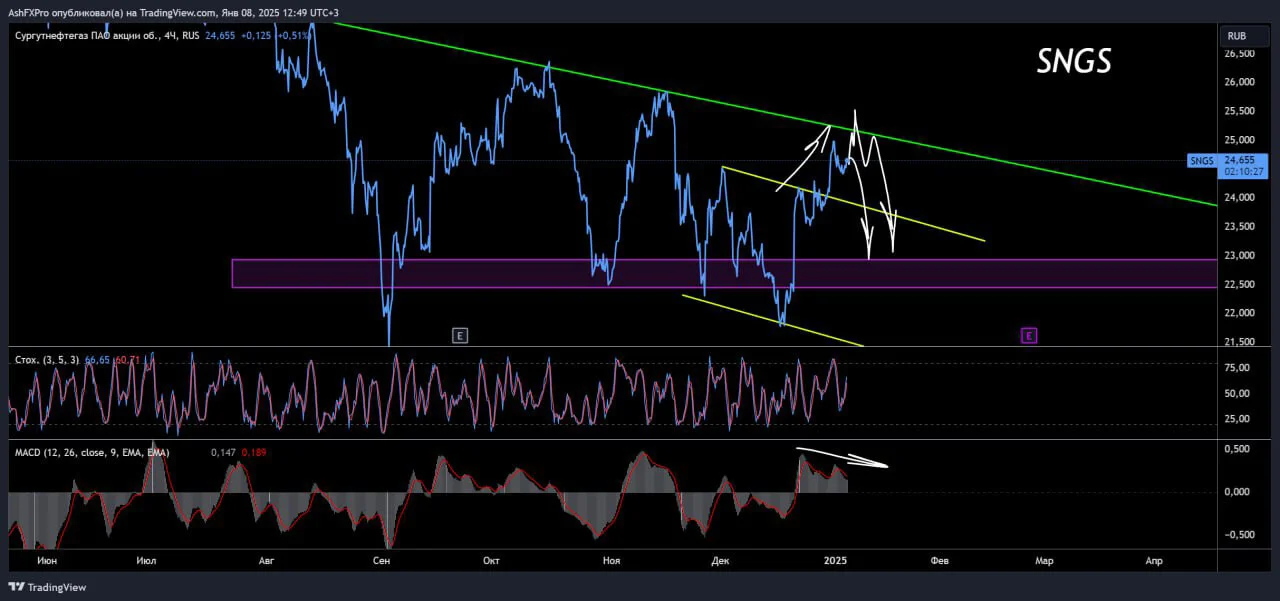1280x601 pixels.
Task: Click the Ноя label on the time axis
Action: pyautogui.click(x=611, y=562)
